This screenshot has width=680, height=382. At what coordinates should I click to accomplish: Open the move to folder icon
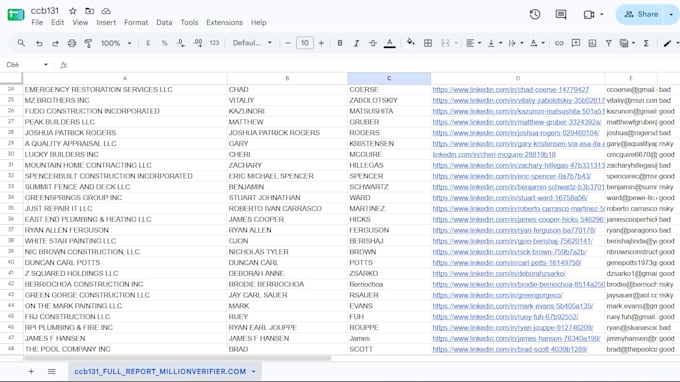pos(89,11)
